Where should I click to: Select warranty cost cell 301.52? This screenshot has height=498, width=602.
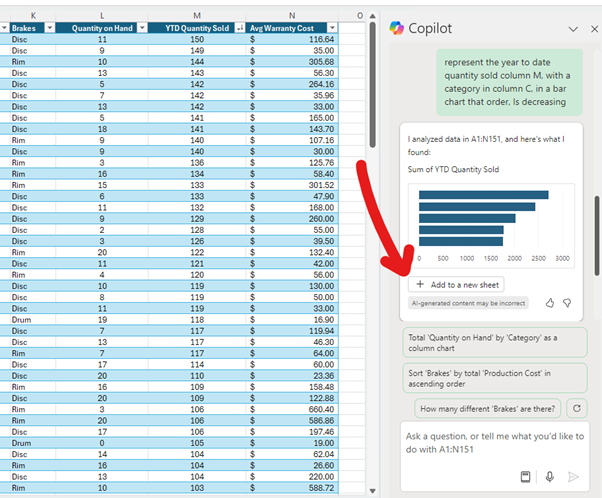[292, 185]
